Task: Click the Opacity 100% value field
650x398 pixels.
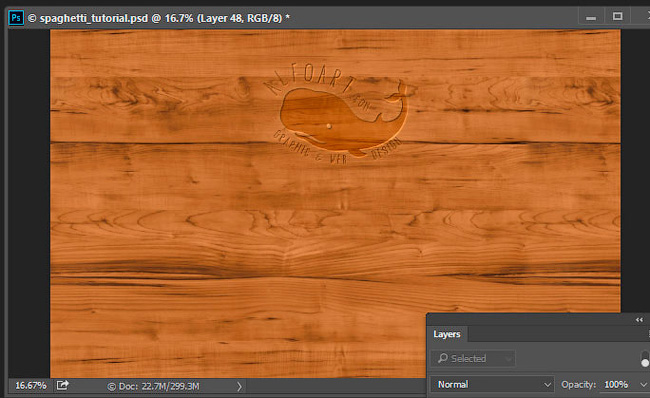Action: (616, 385)
